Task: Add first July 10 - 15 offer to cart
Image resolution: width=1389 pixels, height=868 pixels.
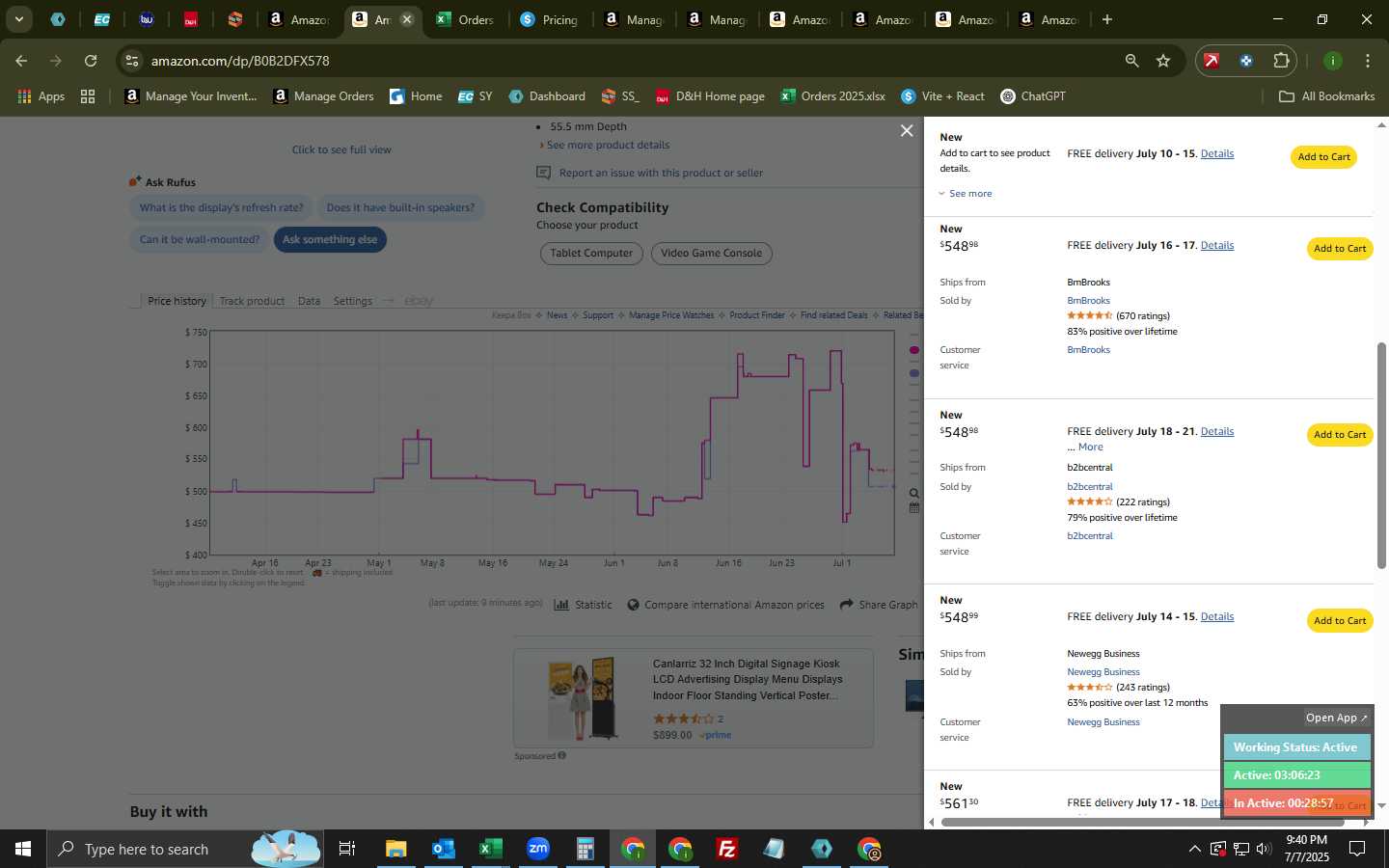Action: [x=1323, y=157]
